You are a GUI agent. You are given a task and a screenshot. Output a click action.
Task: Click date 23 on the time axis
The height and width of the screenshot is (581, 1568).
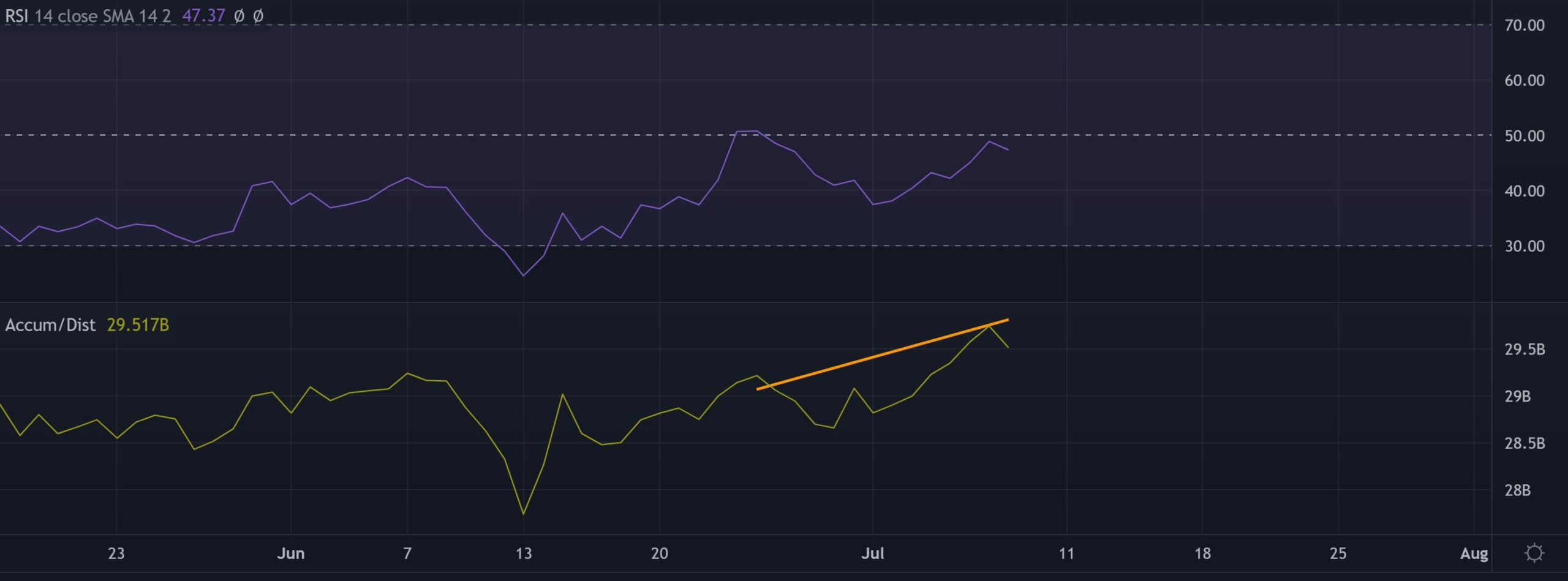[x=116, y=553]
